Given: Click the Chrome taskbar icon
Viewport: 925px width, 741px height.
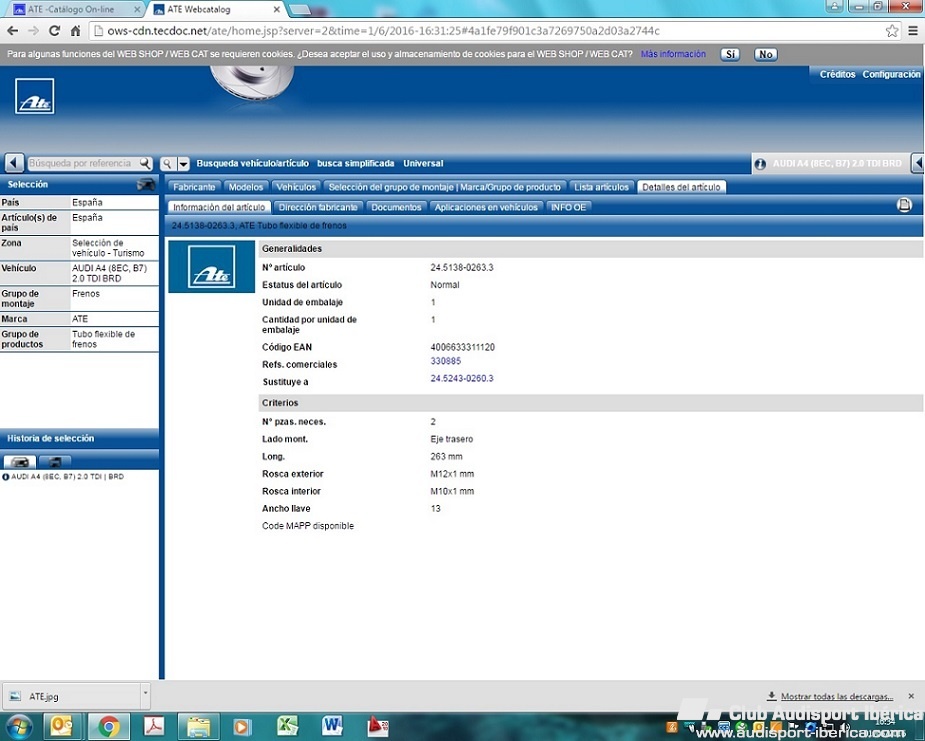Looking at the screenshot, I should (x=108, y=727).
